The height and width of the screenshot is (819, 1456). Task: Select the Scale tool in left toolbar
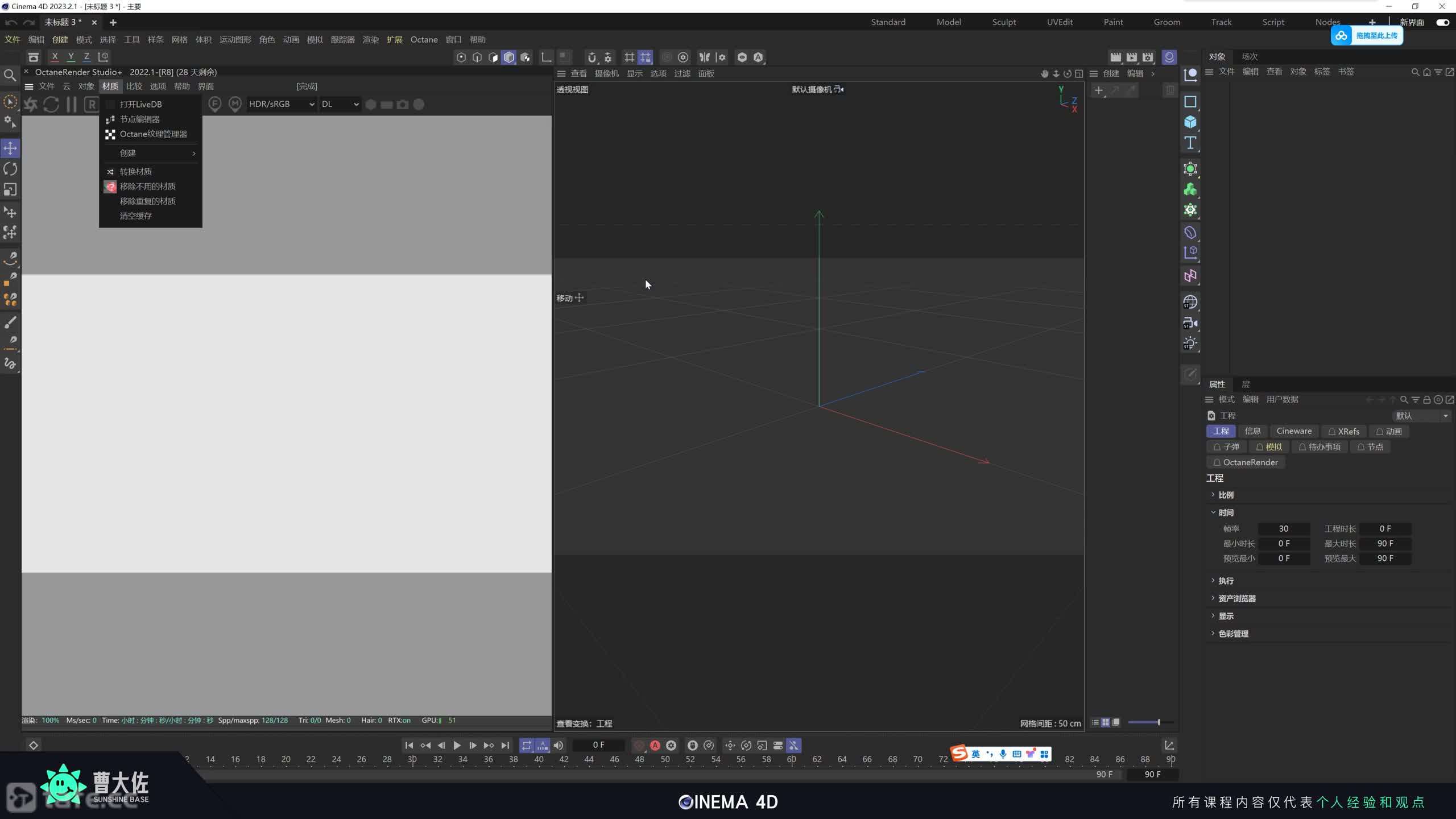click(10, 189)
